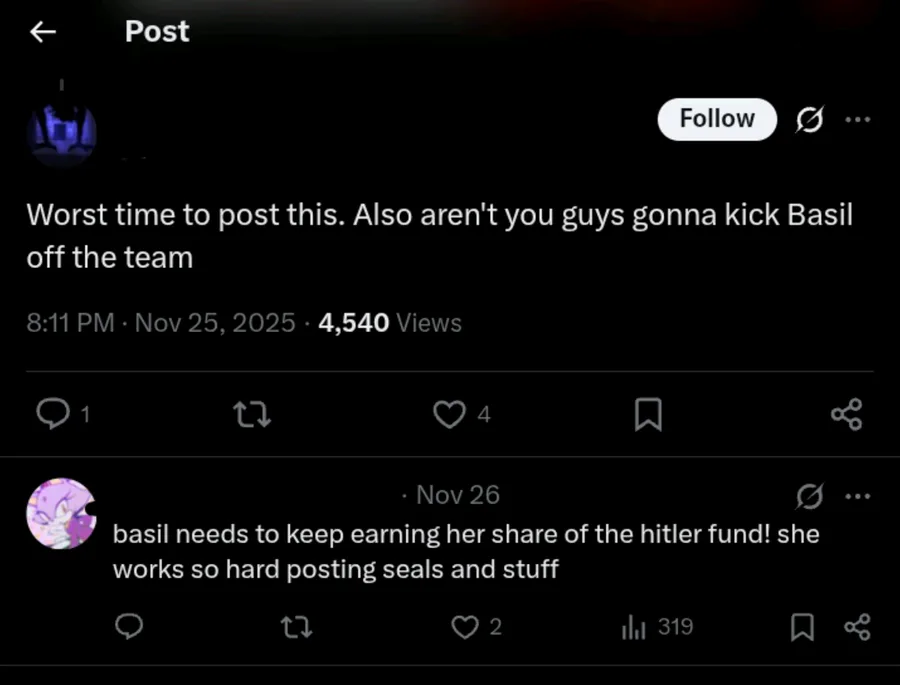Click the Grok icon on main post
The image size is (900, 685).
[x=808, y=120]
